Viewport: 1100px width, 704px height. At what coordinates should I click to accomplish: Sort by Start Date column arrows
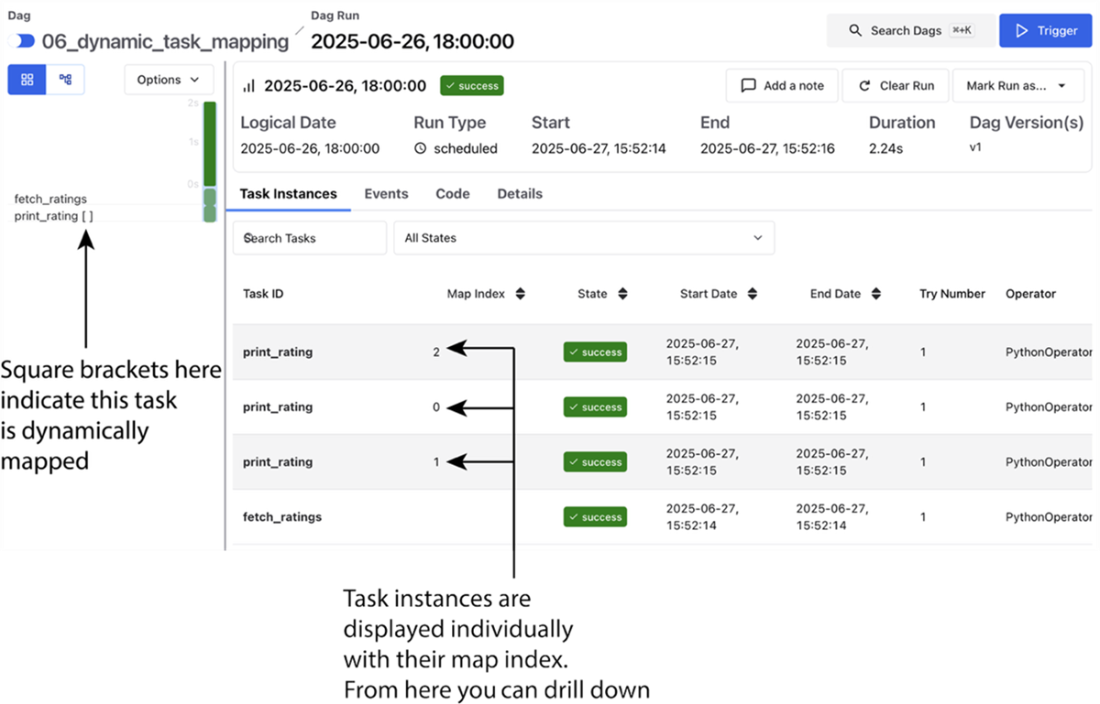pos(752,294)
